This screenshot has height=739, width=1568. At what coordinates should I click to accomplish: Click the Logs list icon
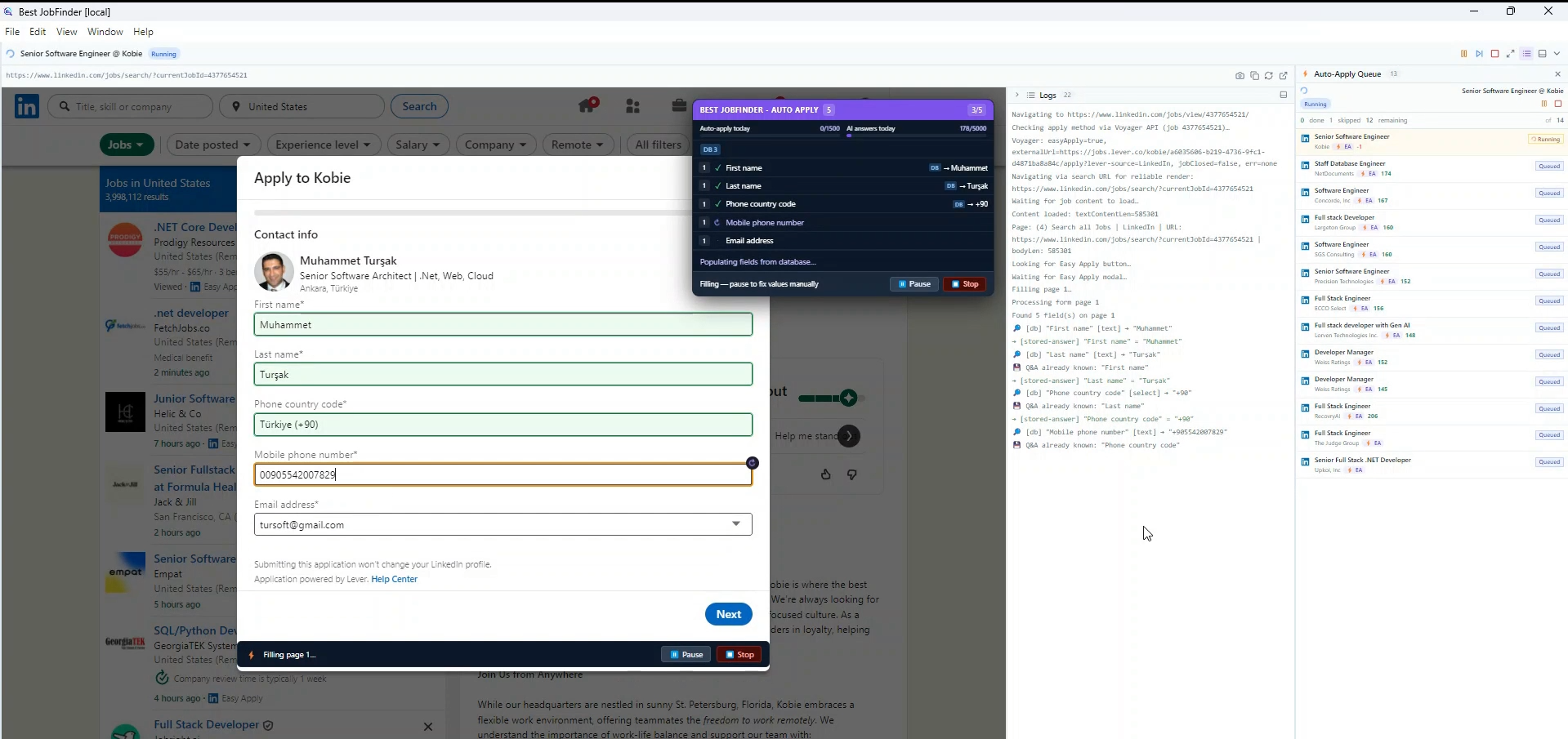pos(1030,96)
